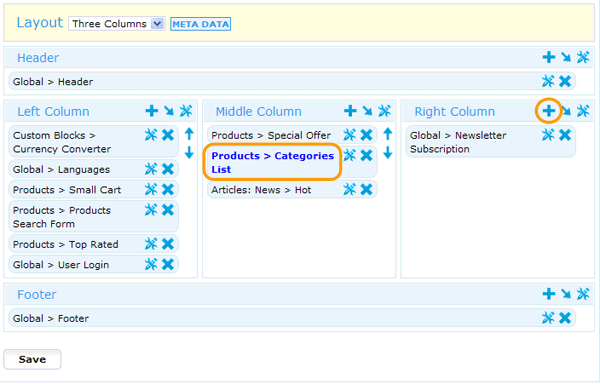Edit settings of Global > User Login
Image resolution: width=600 pixels, height=384 pixels.
[x=151, y=264]
